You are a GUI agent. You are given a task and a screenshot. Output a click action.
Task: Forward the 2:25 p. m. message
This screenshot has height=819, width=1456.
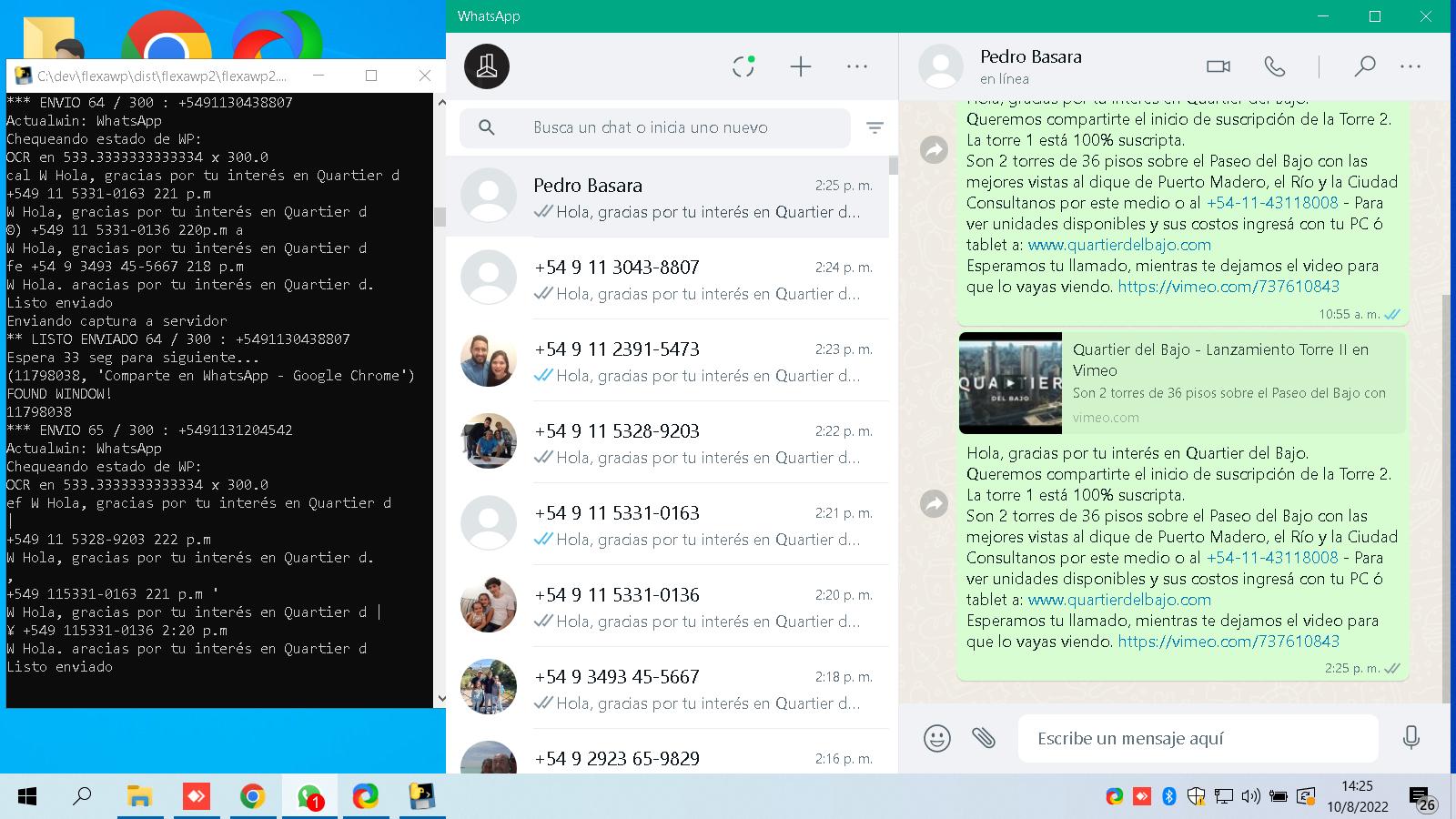point(935,503)
